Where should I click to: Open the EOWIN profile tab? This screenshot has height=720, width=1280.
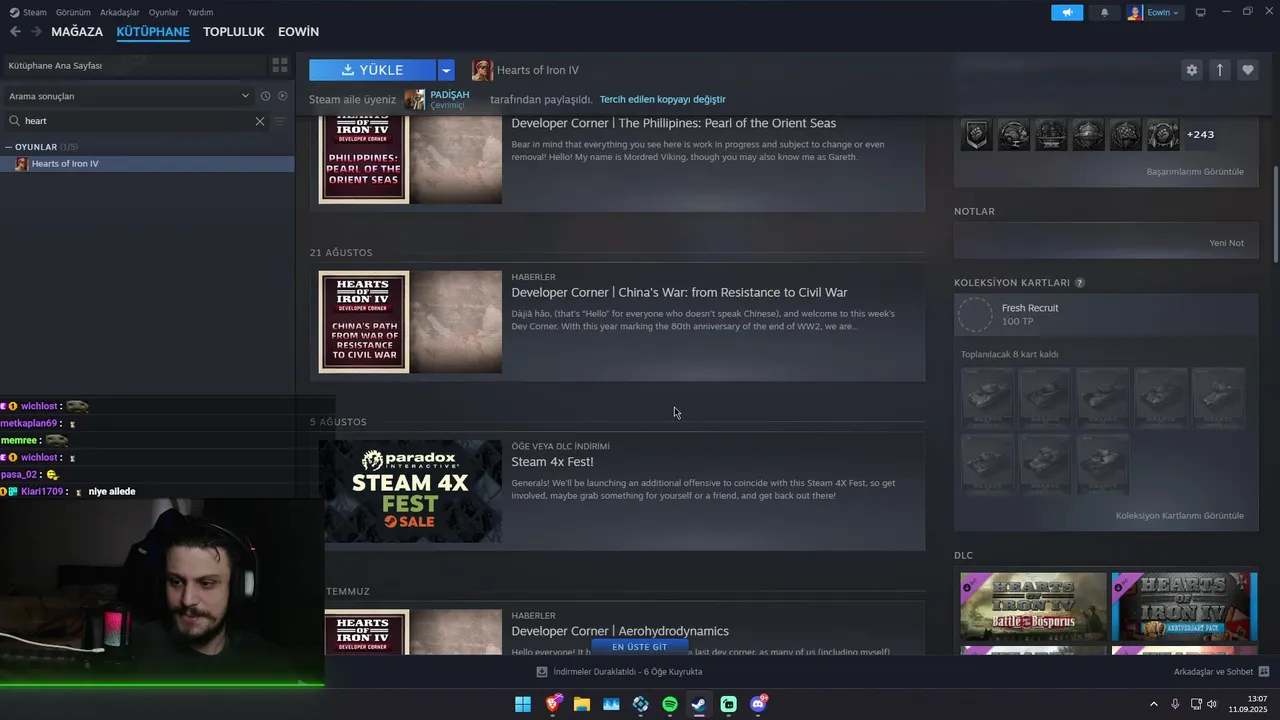coord(298,32)
